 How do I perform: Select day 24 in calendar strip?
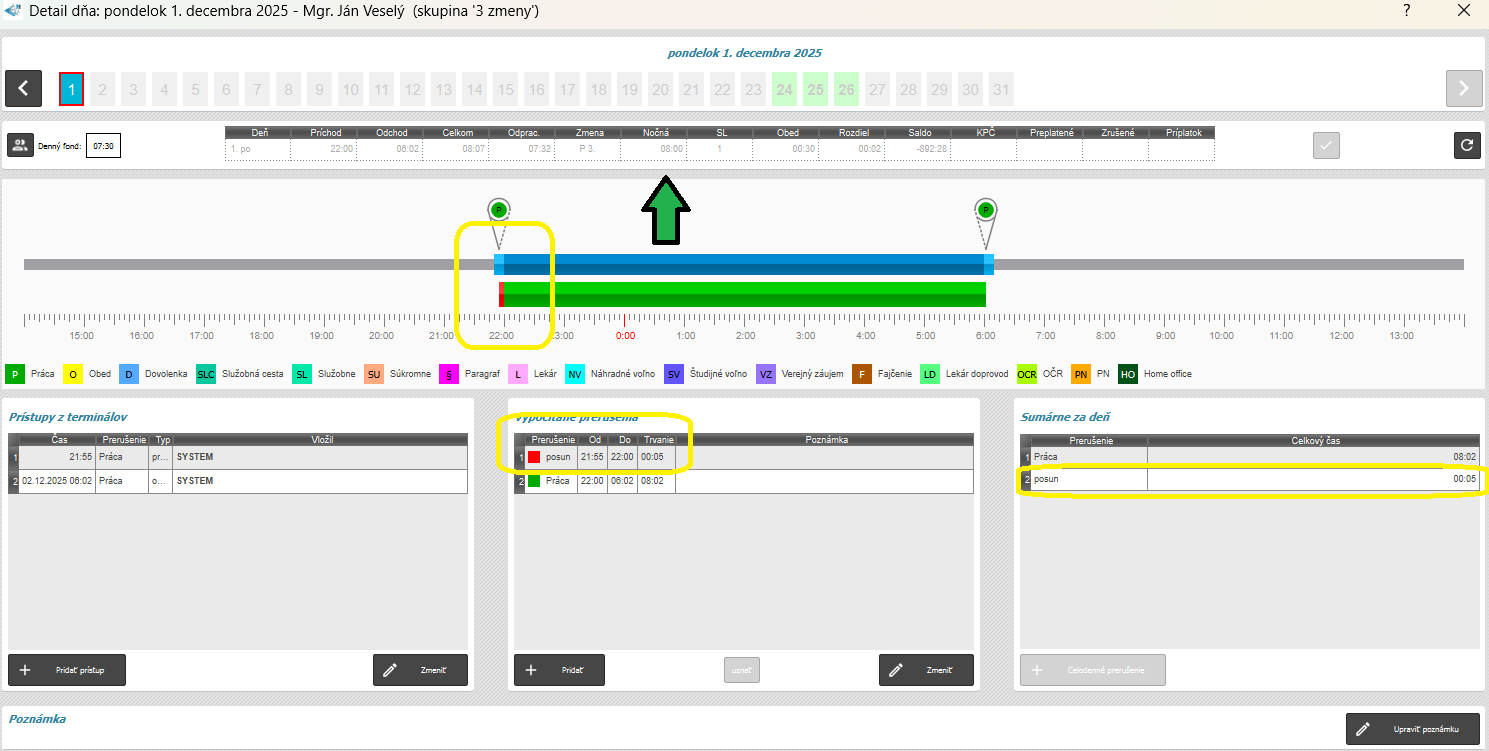pos(785,89)
